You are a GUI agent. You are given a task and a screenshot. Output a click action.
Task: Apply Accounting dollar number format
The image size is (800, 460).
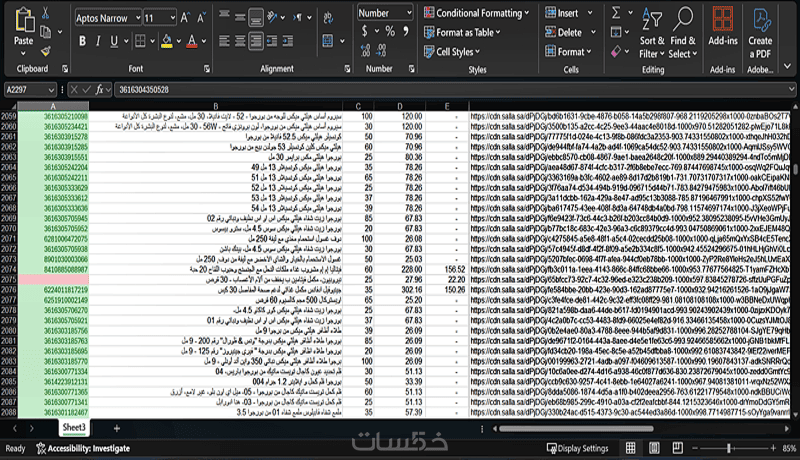click(x=364, y=31)
